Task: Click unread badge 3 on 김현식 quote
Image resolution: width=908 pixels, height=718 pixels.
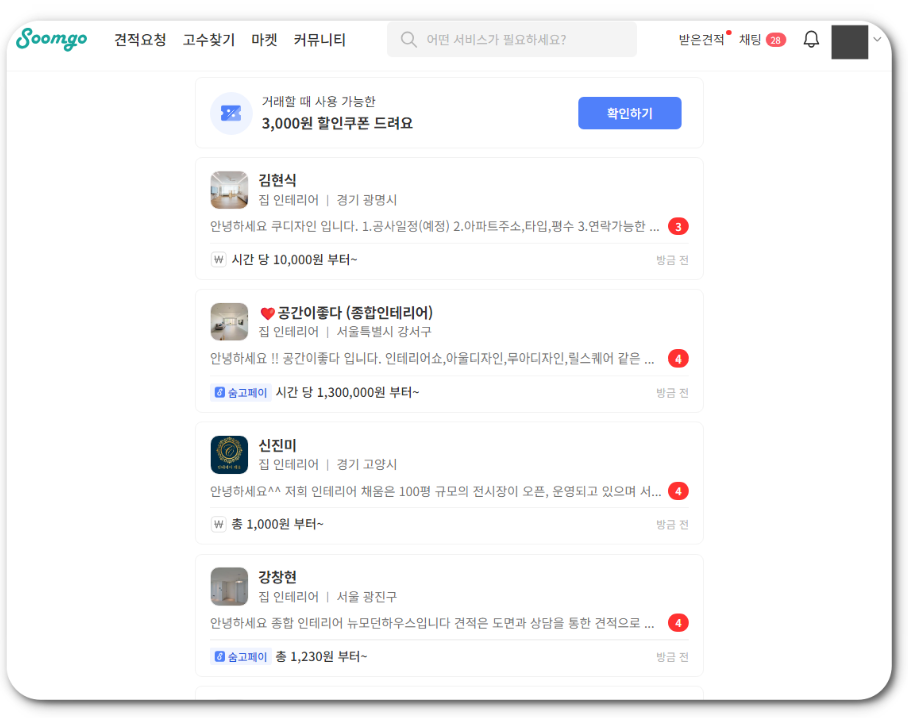Action: click(x=678, y=226)
